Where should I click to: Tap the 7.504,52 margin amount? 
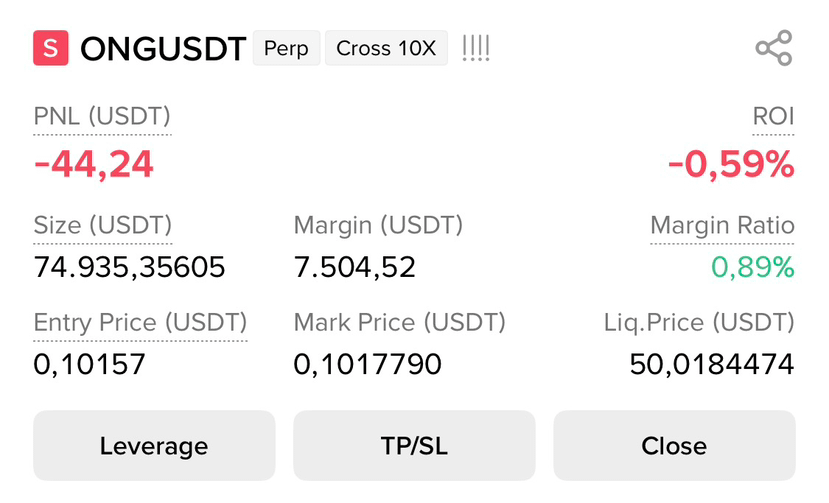pyautogui.click(x=354, y=267)
